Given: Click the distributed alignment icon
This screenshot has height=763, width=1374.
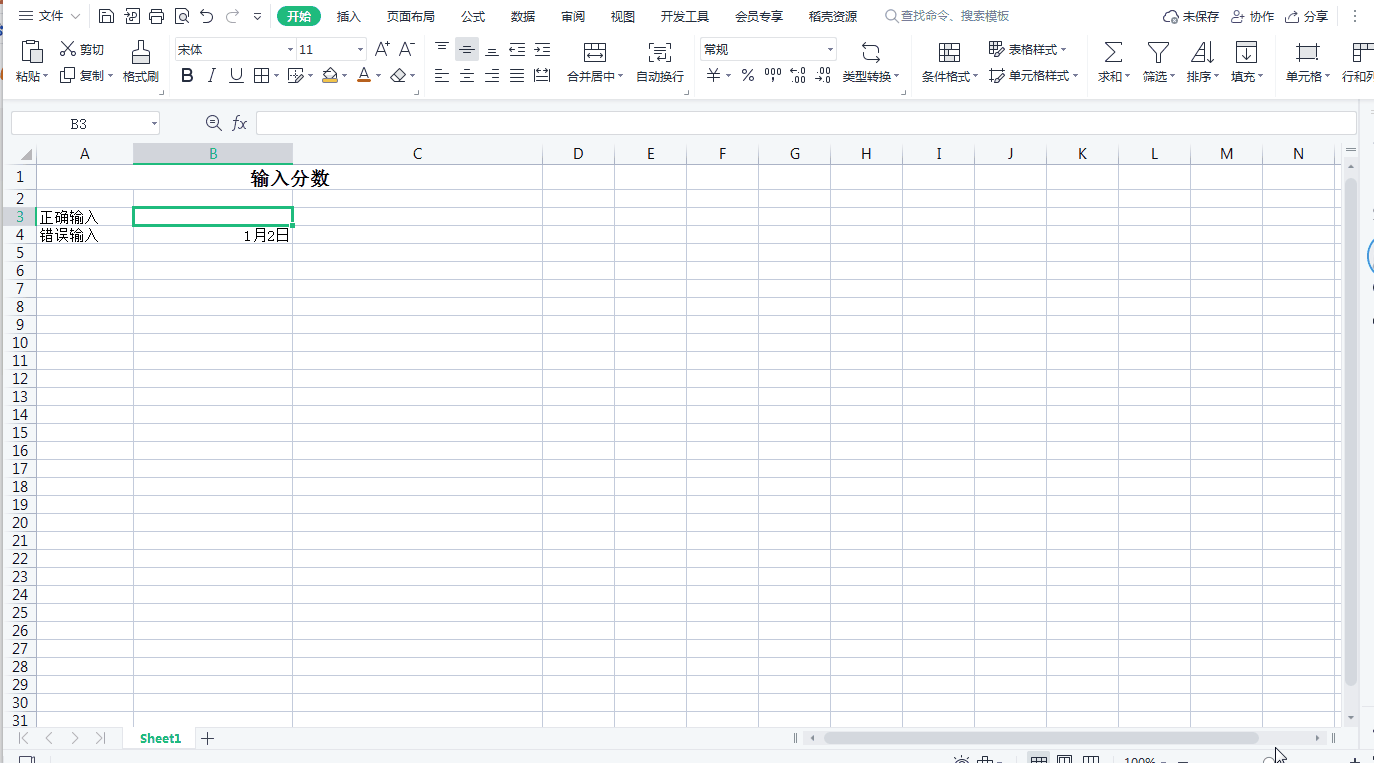Looking at the screenshot, I should point(542,75).
